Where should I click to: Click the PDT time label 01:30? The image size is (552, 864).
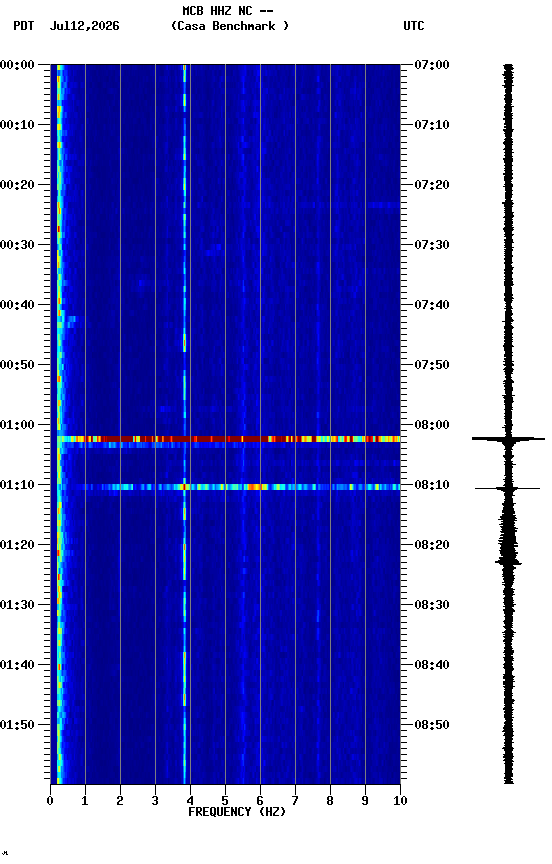click(x=17, y=605)
